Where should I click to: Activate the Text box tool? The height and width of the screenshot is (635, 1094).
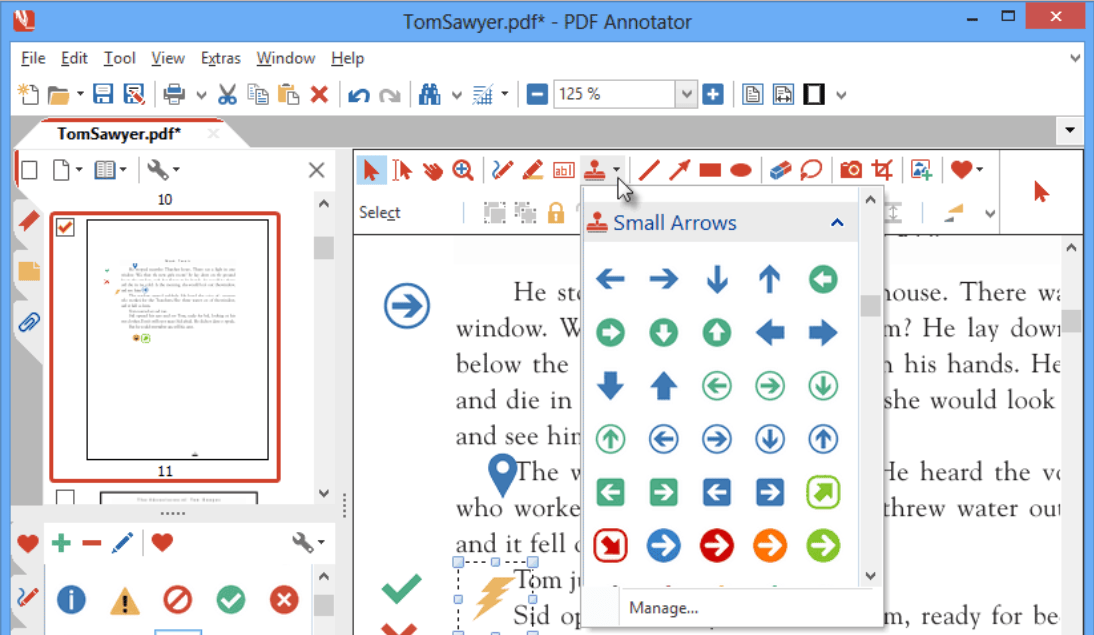(x=563, y=170)
